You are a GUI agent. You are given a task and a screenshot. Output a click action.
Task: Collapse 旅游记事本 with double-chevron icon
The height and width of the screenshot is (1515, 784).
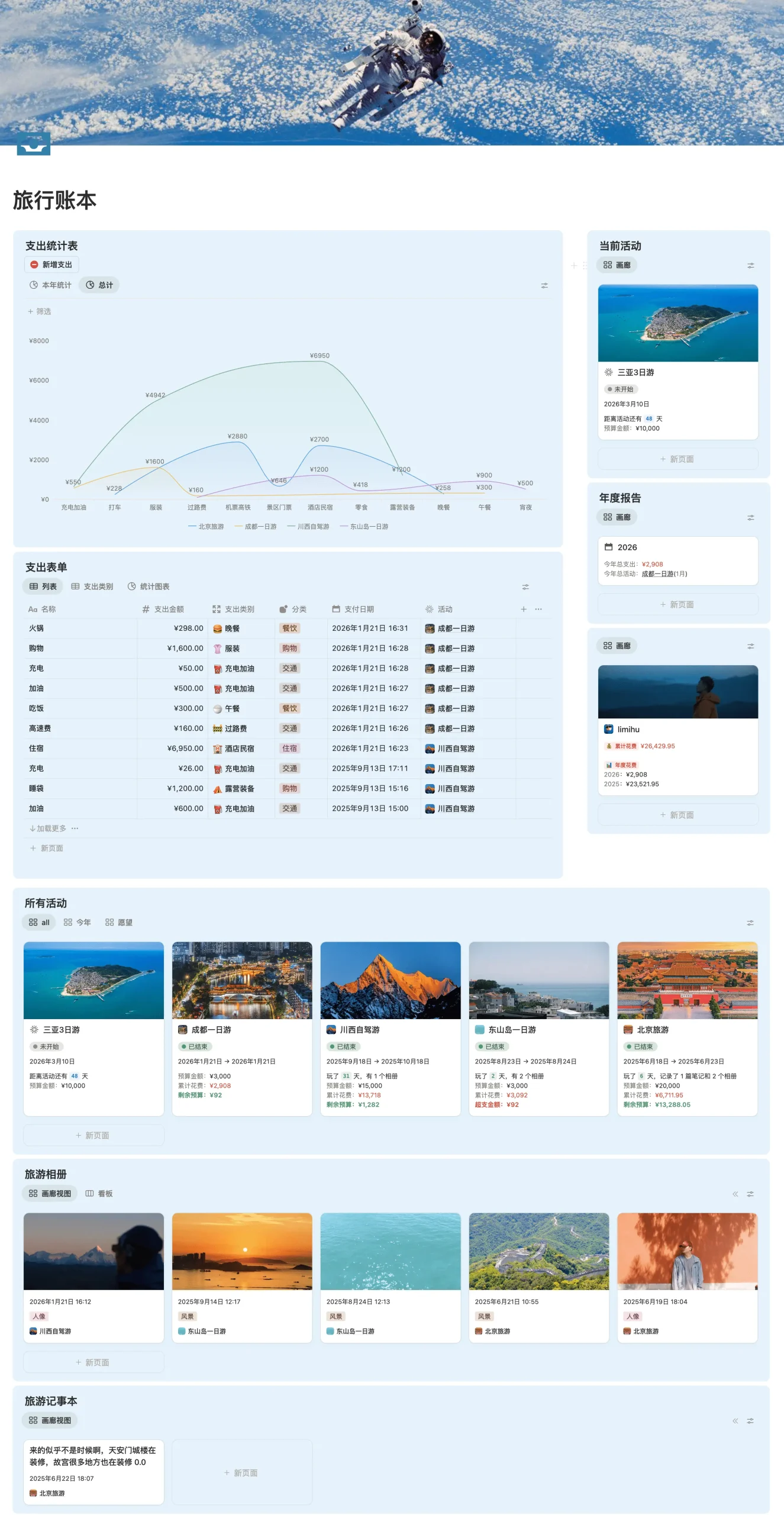(x=735, y=1420)
